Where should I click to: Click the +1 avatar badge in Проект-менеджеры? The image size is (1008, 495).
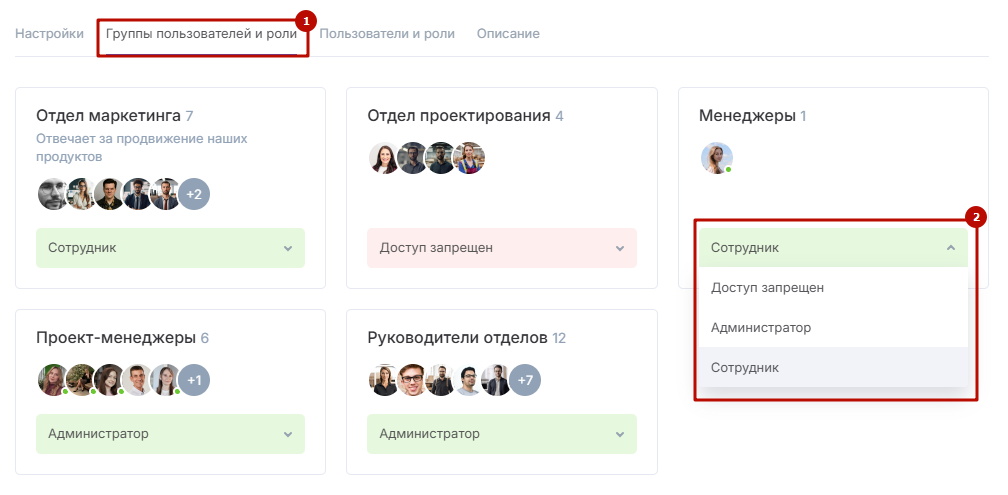(194, 380)
